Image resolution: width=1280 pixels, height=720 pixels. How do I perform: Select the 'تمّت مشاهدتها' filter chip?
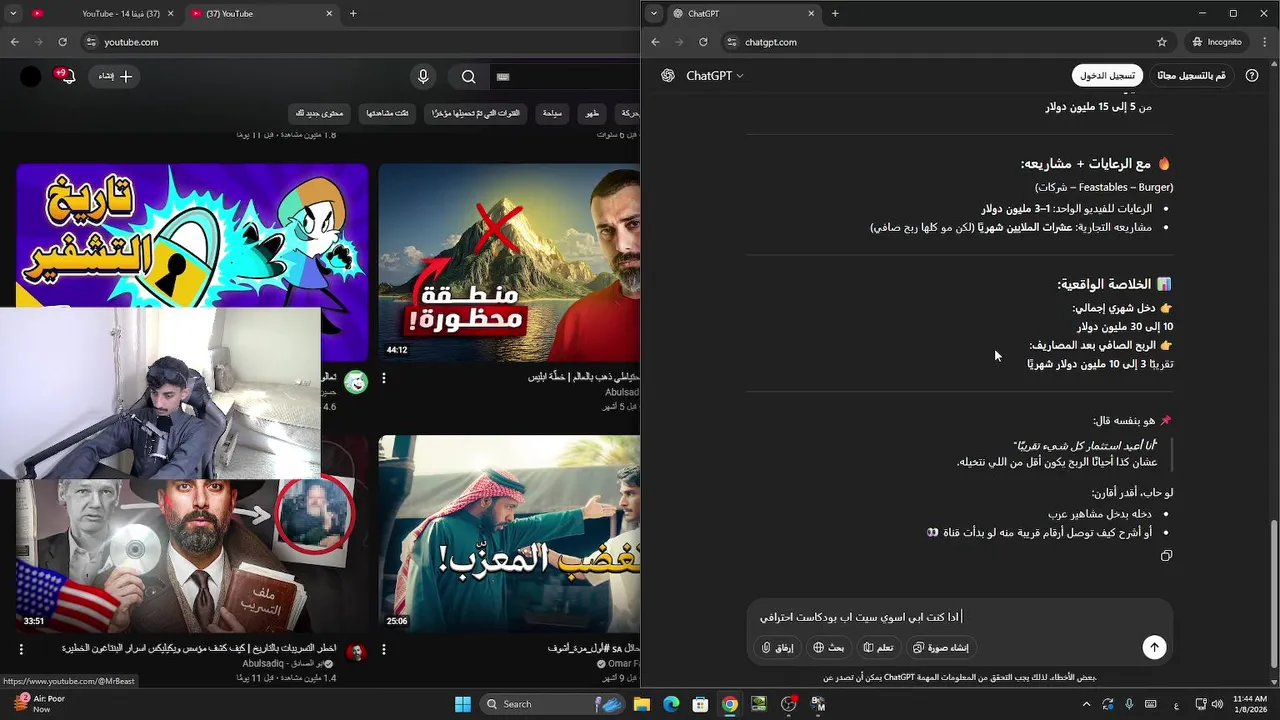(x=387, y=113)
